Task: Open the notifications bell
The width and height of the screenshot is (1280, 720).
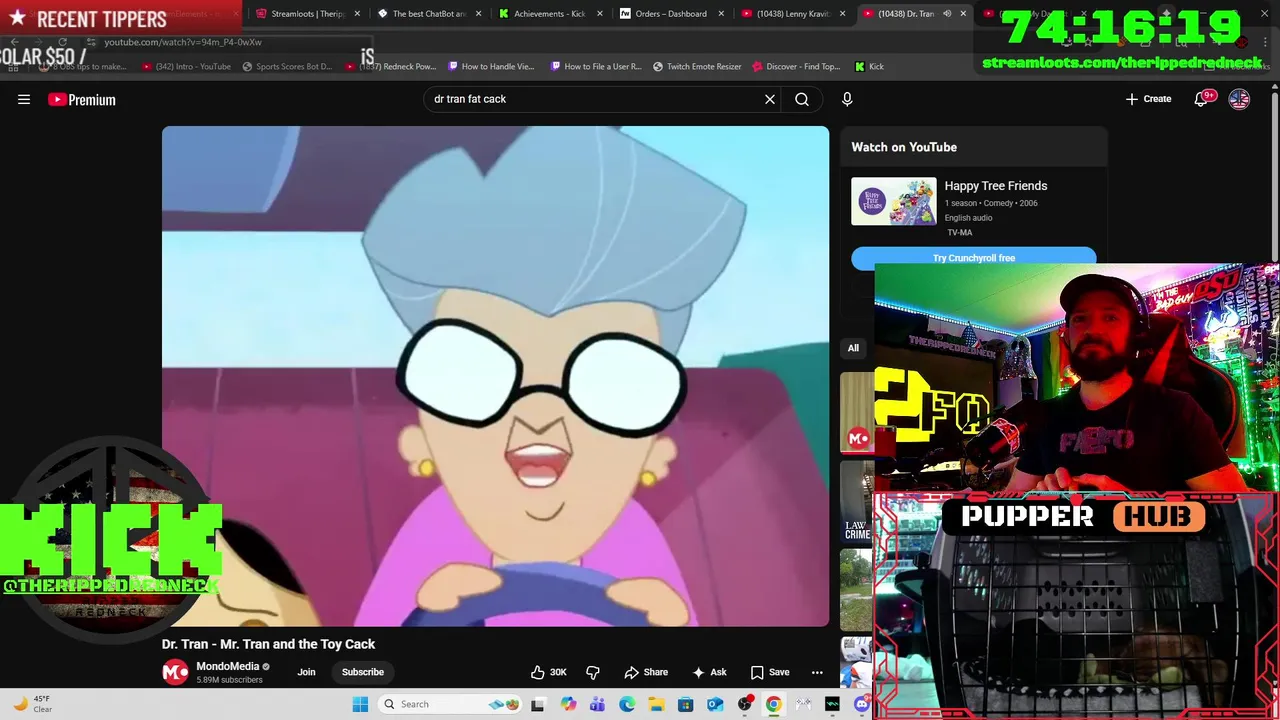Action: point(1203,99)
